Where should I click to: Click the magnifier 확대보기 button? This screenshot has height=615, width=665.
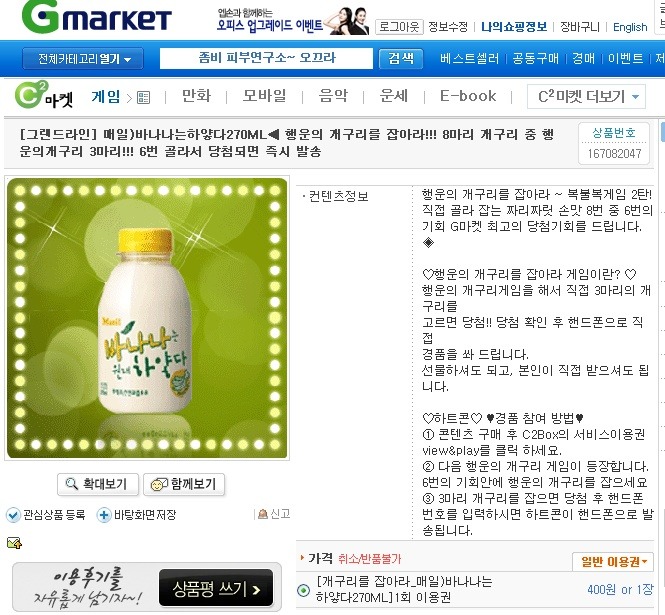coord(98,484)
